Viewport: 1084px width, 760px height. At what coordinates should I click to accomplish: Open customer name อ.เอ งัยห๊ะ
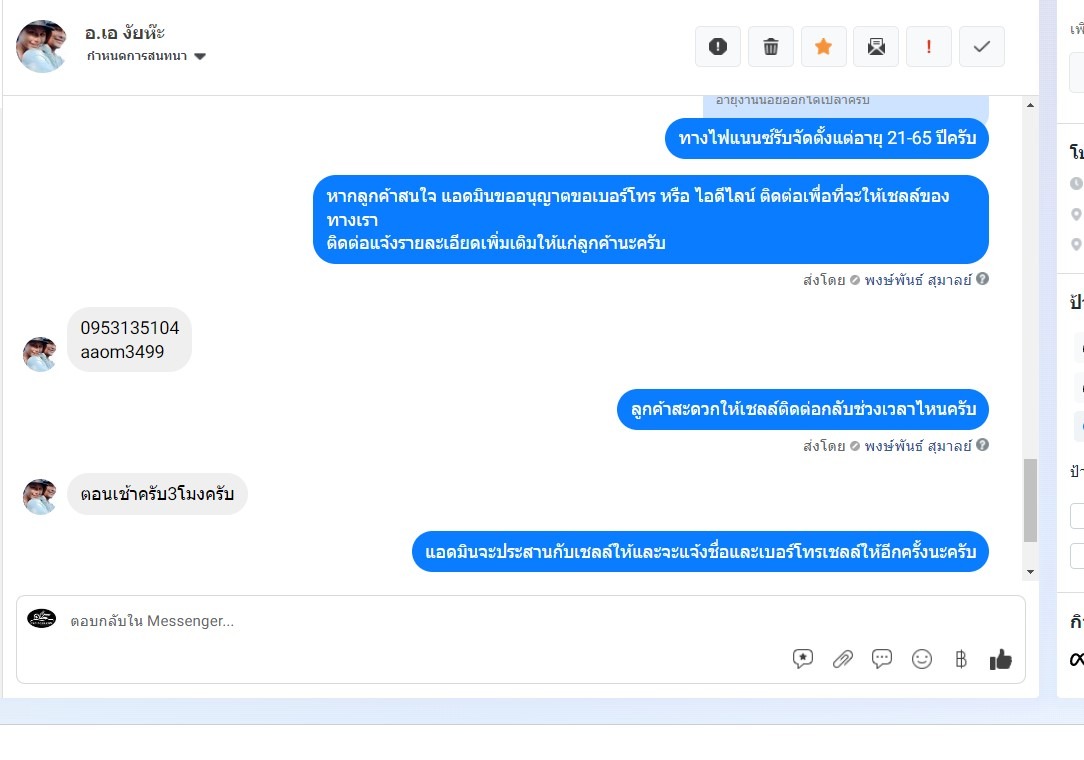click(x=124, y=33)
